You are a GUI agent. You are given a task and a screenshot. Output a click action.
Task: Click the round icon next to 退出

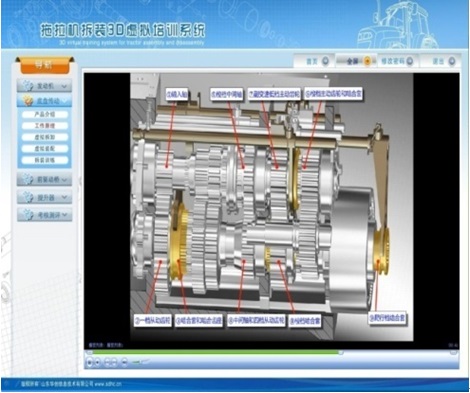coord(452,61)
